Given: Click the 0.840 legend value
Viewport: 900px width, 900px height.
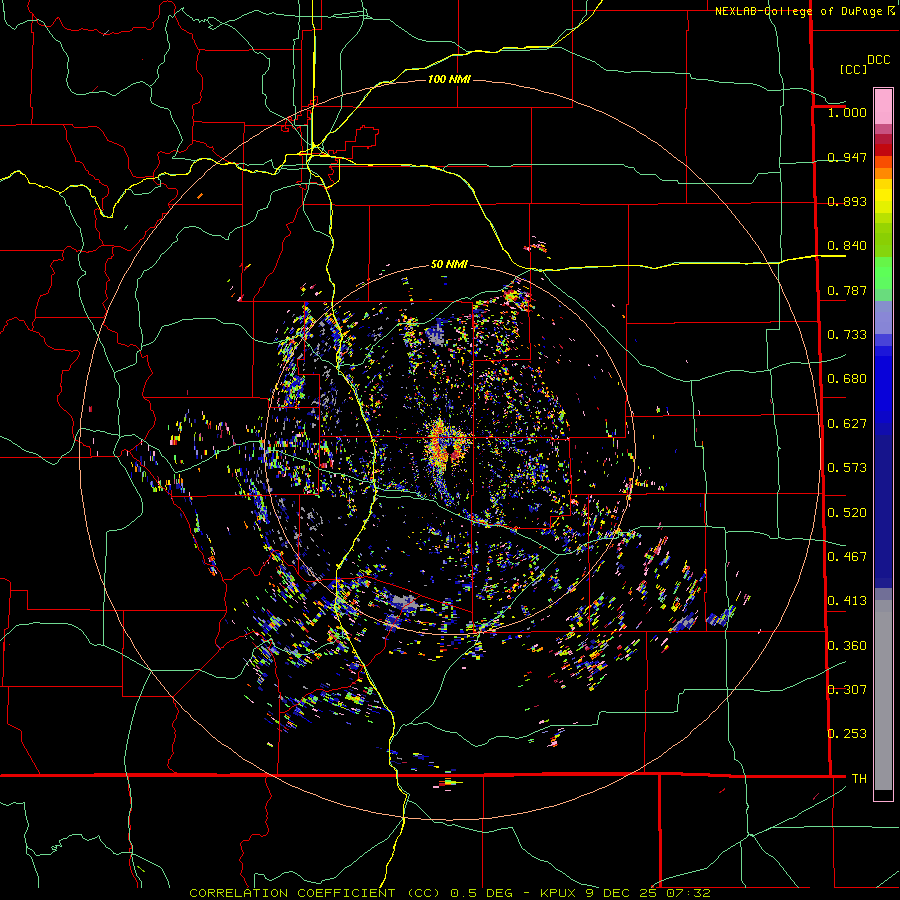Looking at the screenshot, I should coord(847,246).
